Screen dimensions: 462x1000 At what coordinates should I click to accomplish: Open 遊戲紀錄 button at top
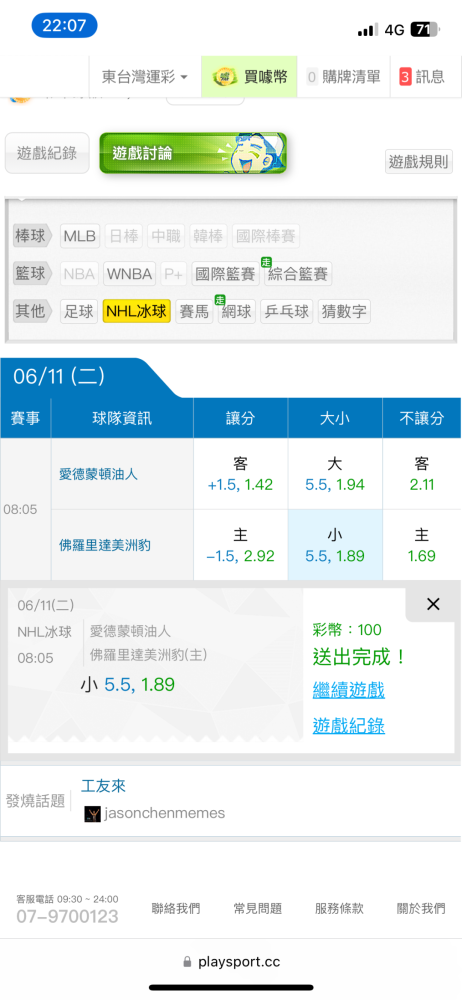coord(47,153)
